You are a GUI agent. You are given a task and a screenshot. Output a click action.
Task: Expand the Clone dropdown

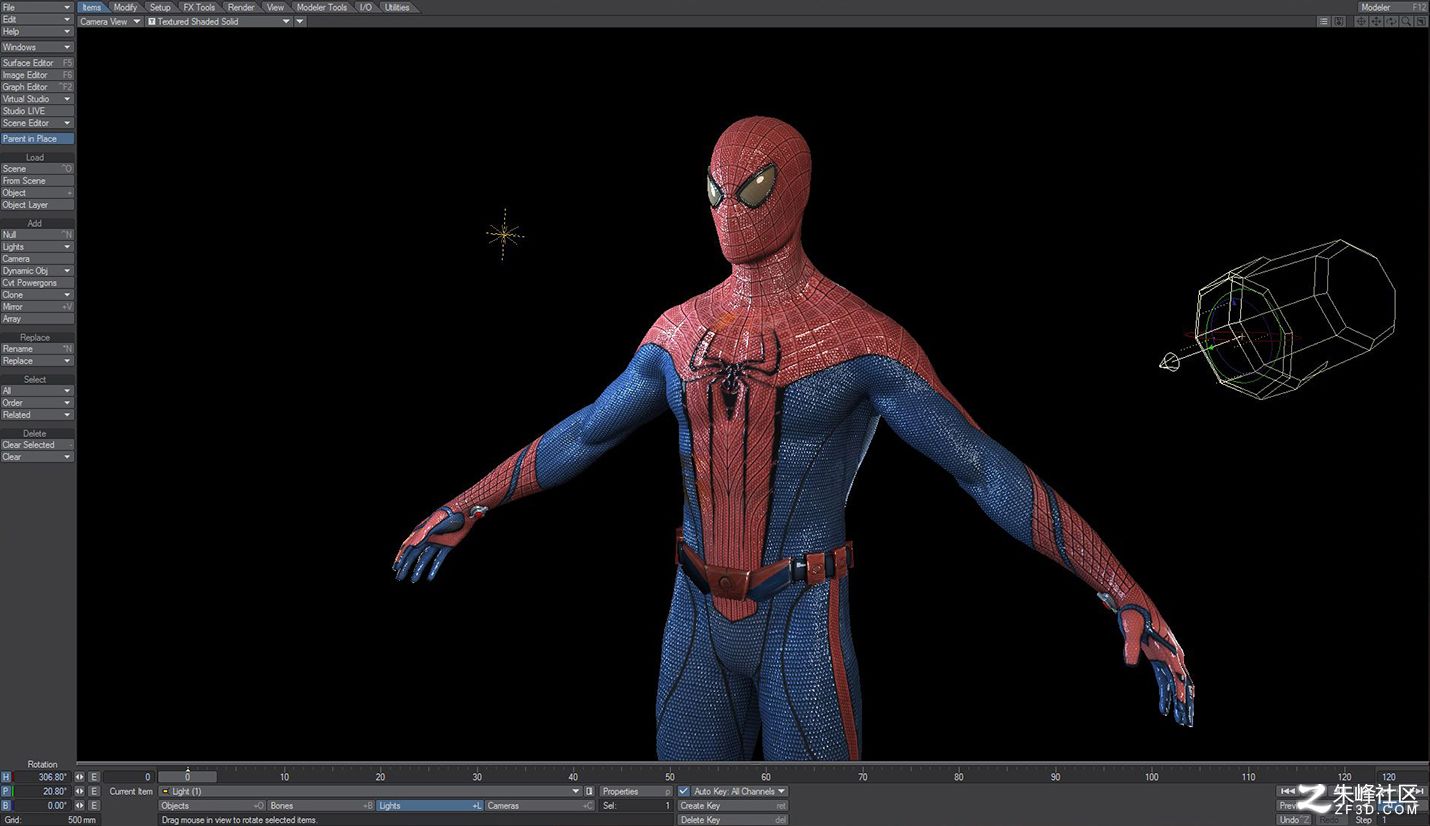[x=37, y=295]
